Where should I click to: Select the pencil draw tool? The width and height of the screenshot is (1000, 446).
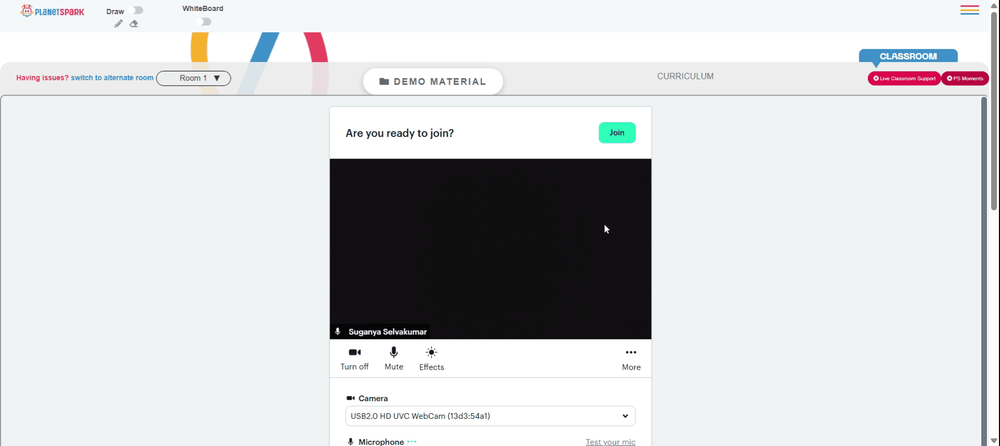pos(118,24)
